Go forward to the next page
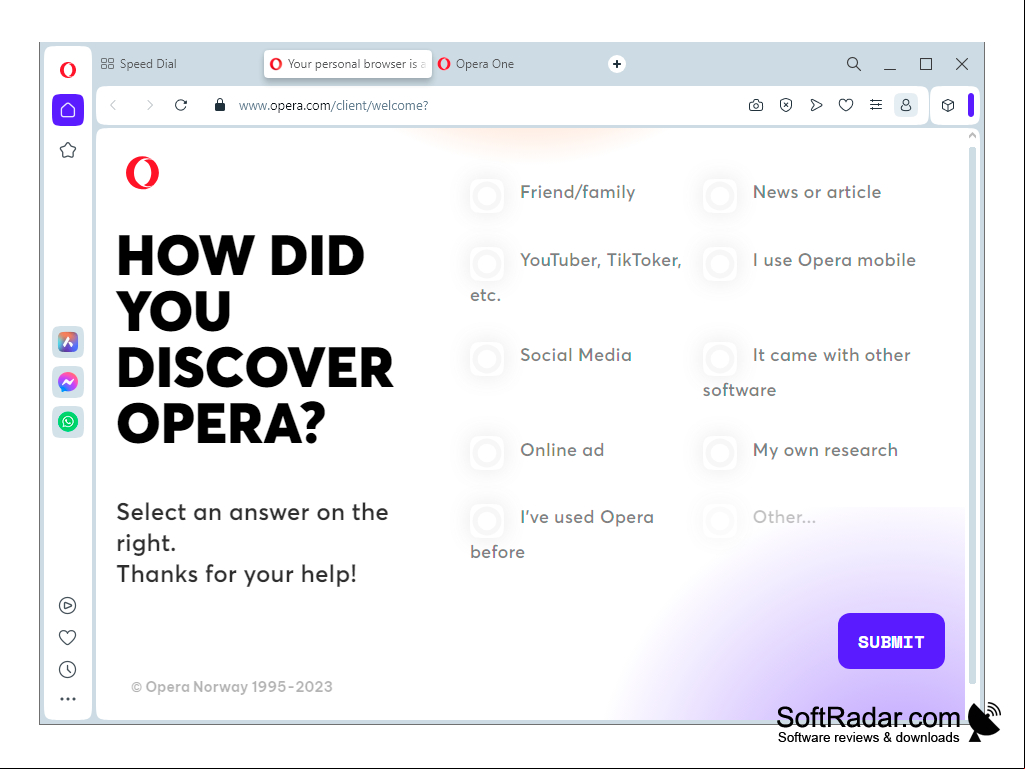1025x769 pixels. tap(150, 105)
